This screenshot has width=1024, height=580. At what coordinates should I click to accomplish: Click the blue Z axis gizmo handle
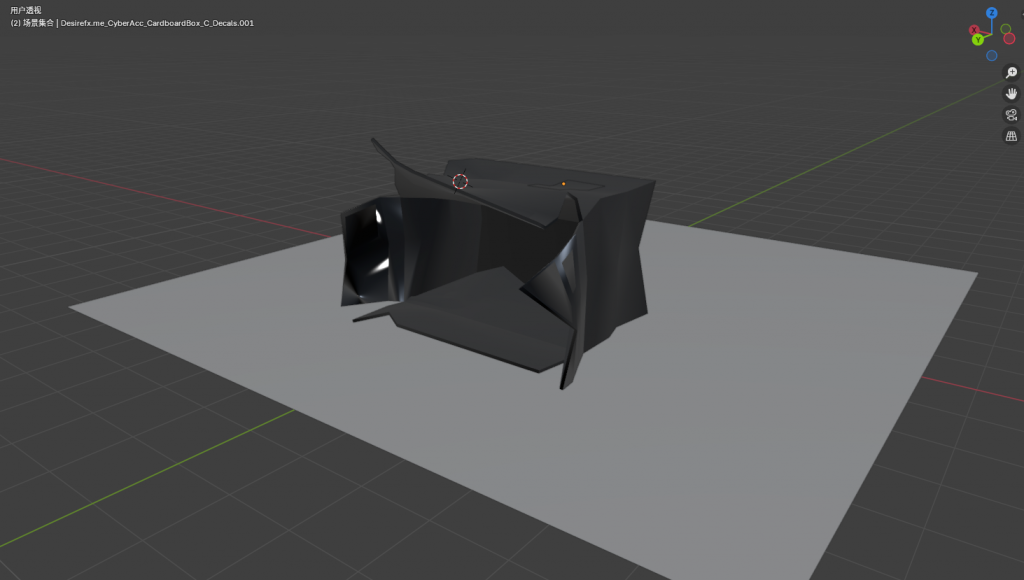991,13
